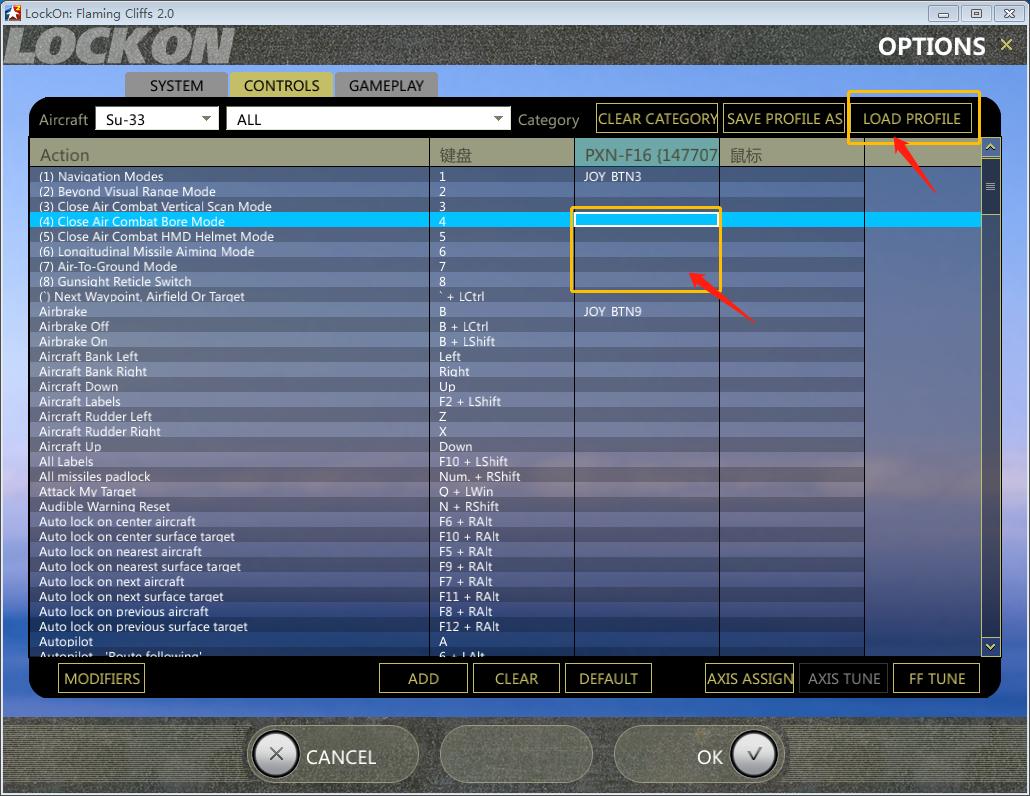
Task: Click the scroll up arrow of the list
Action: pyautogui.click(x=991, y=147)
